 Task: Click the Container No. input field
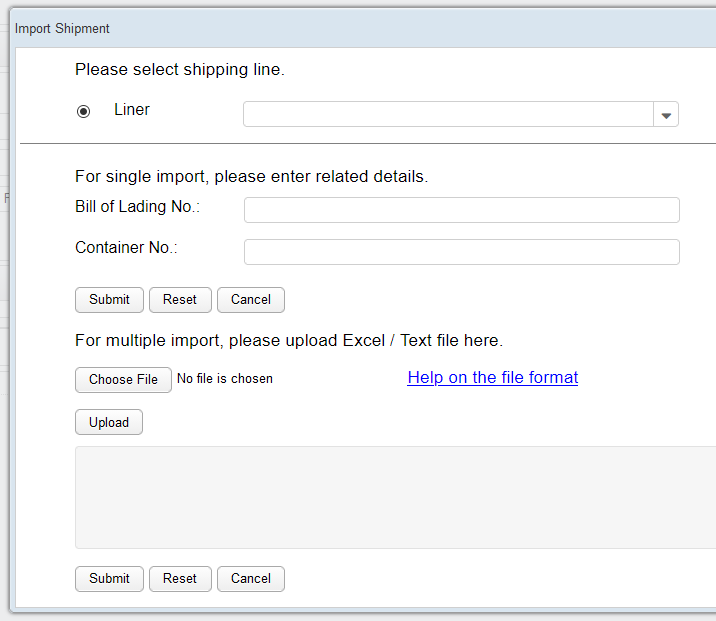click(x=461, y=252)
